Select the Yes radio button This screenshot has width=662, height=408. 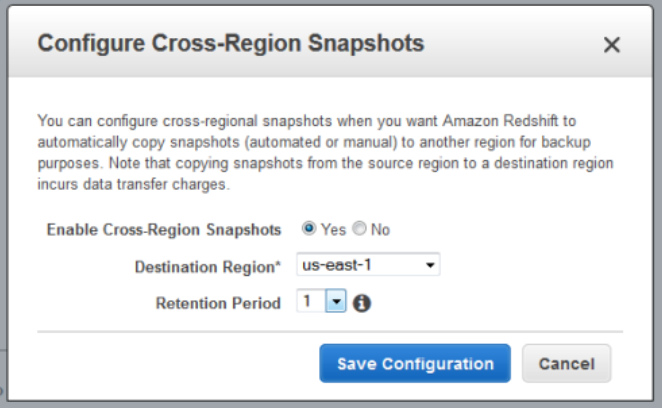coord(309,229)
